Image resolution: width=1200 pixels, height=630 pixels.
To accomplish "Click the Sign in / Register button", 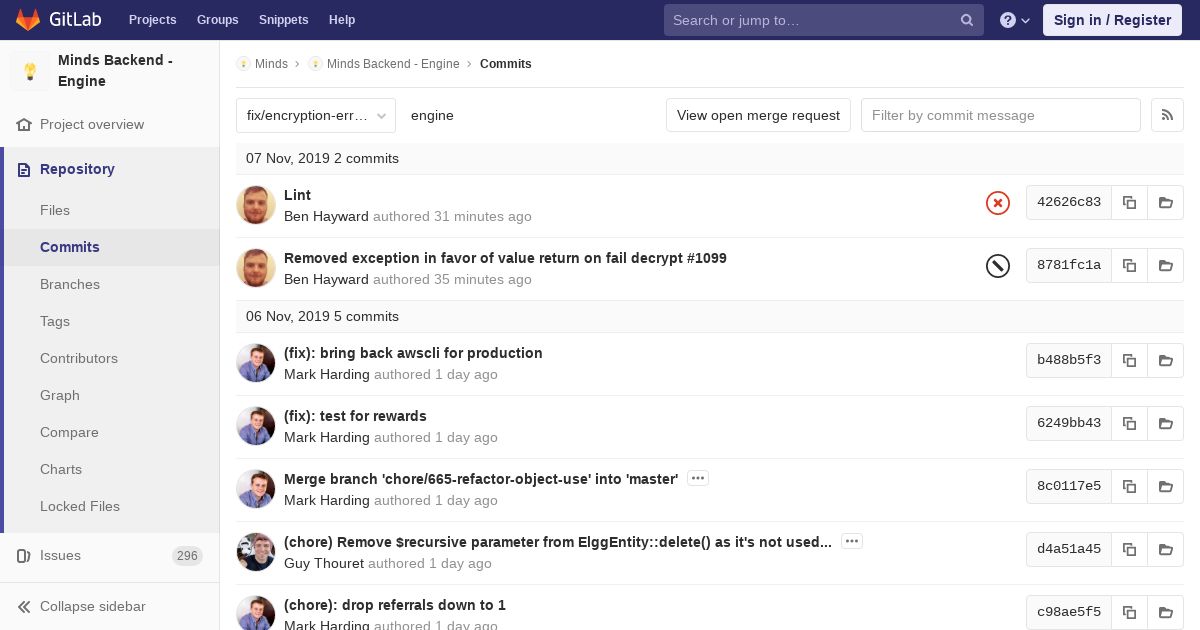I will [x=1112, y=20].
